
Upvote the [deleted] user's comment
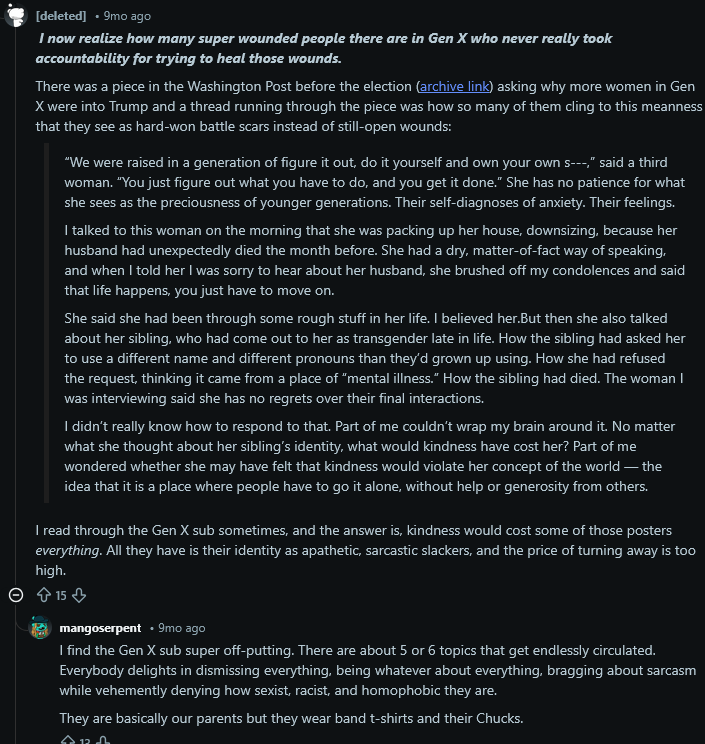pyautogui.click(x=43, y=595)
